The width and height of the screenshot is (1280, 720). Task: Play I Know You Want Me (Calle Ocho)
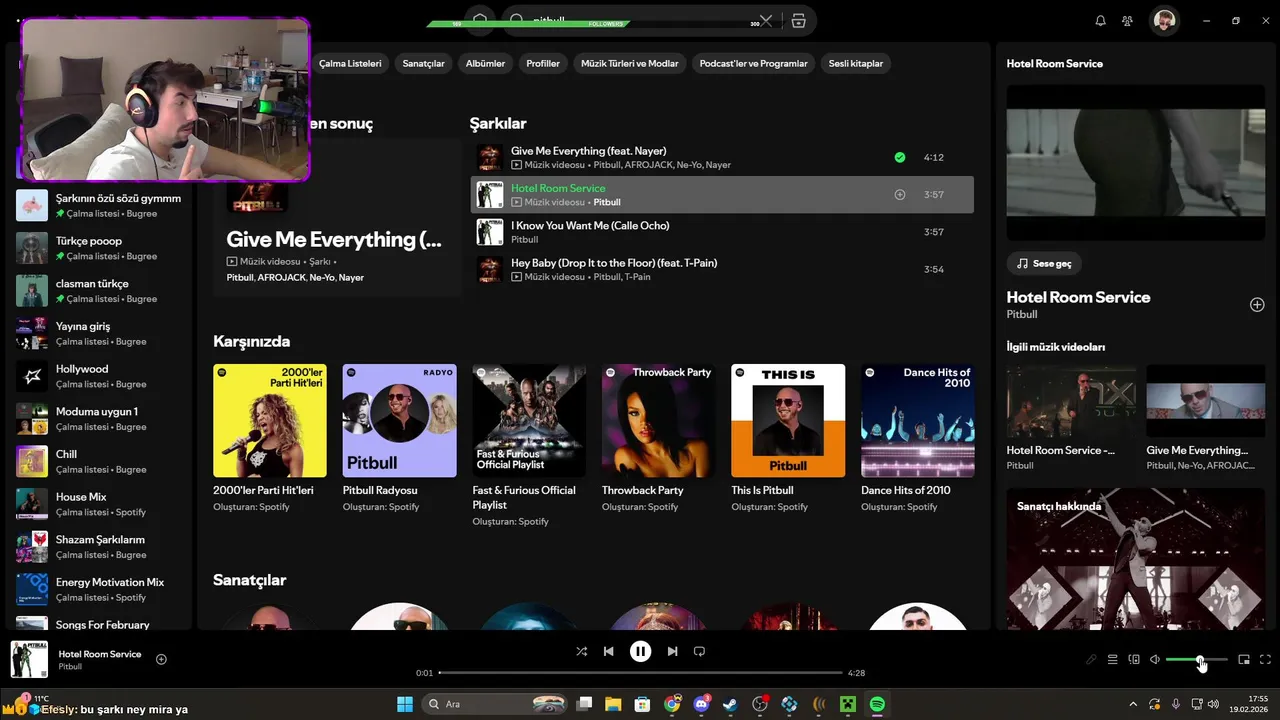click(722, 232)
